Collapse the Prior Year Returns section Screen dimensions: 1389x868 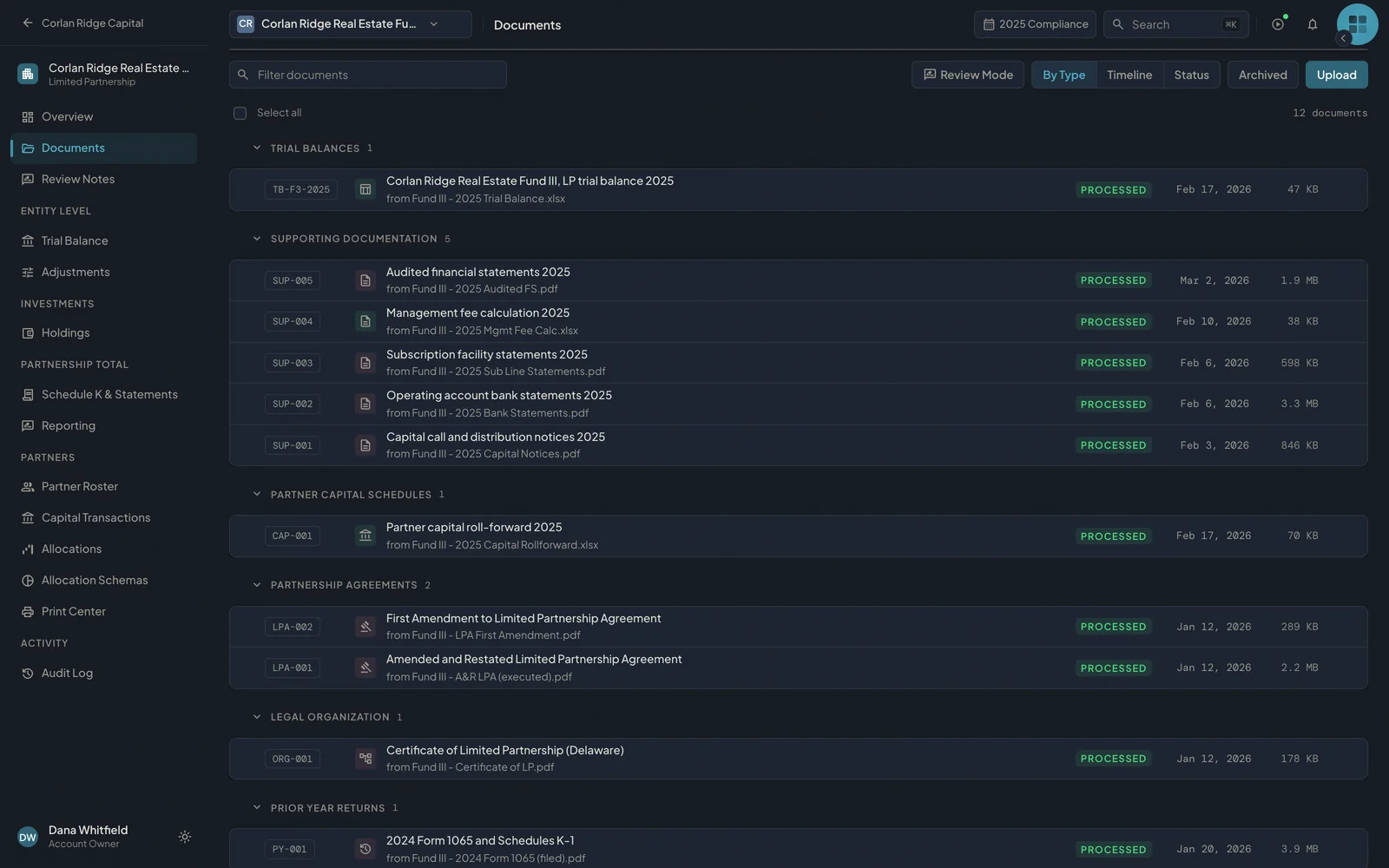pyautogui.click(x=257, y=807)
